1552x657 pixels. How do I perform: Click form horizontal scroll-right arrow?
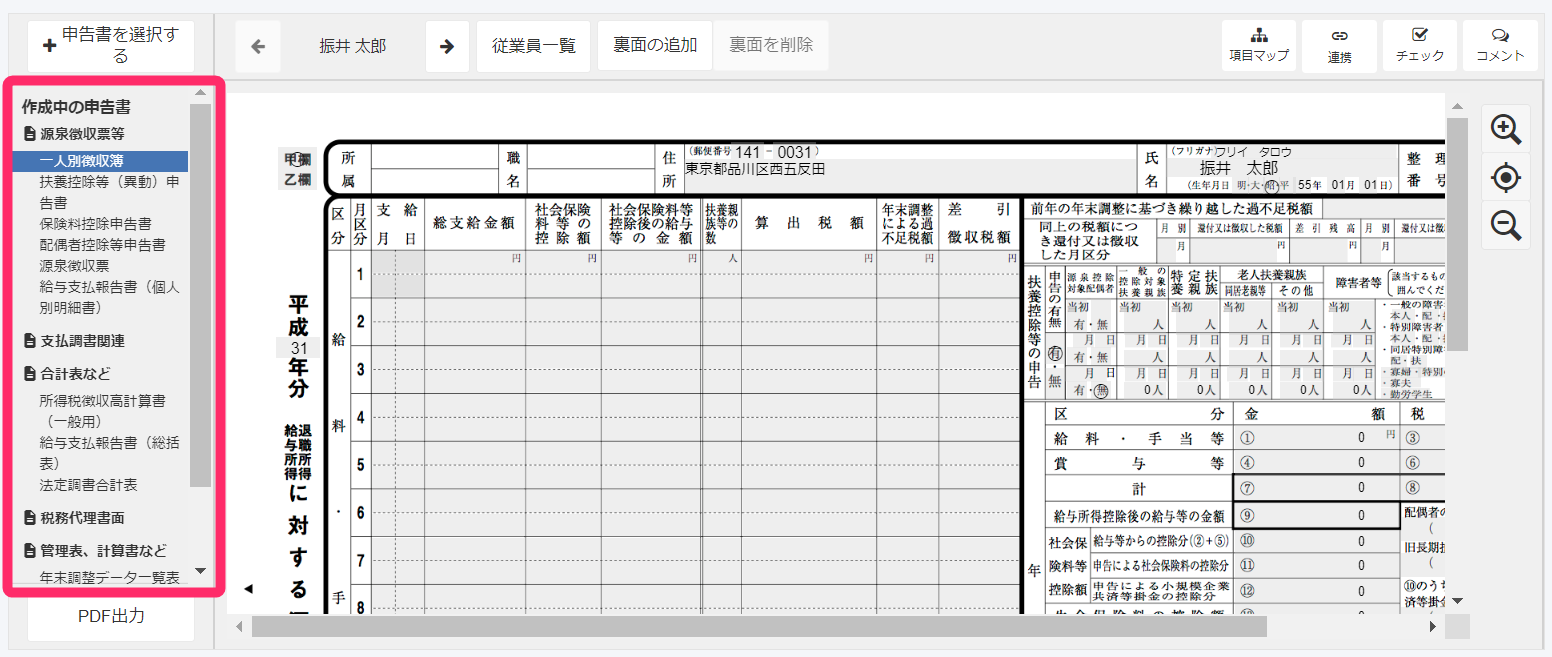click(1433, 626)
